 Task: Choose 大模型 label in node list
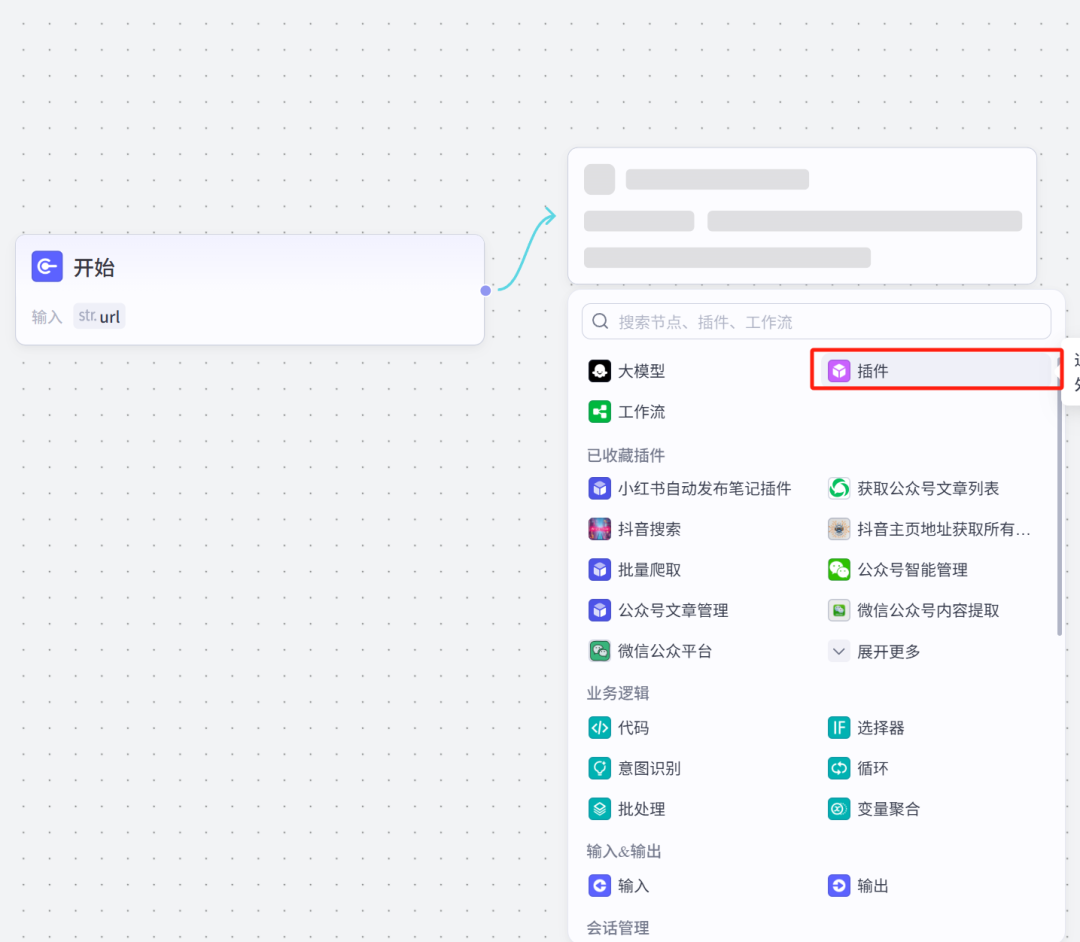641,371
